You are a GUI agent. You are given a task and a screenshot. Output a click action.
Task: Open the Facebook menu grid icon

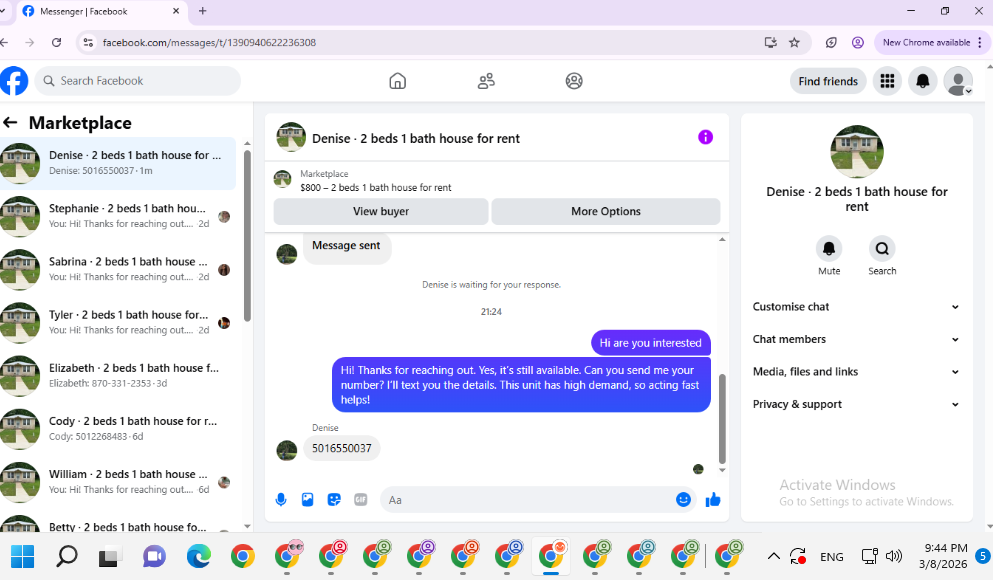[888, 81]
